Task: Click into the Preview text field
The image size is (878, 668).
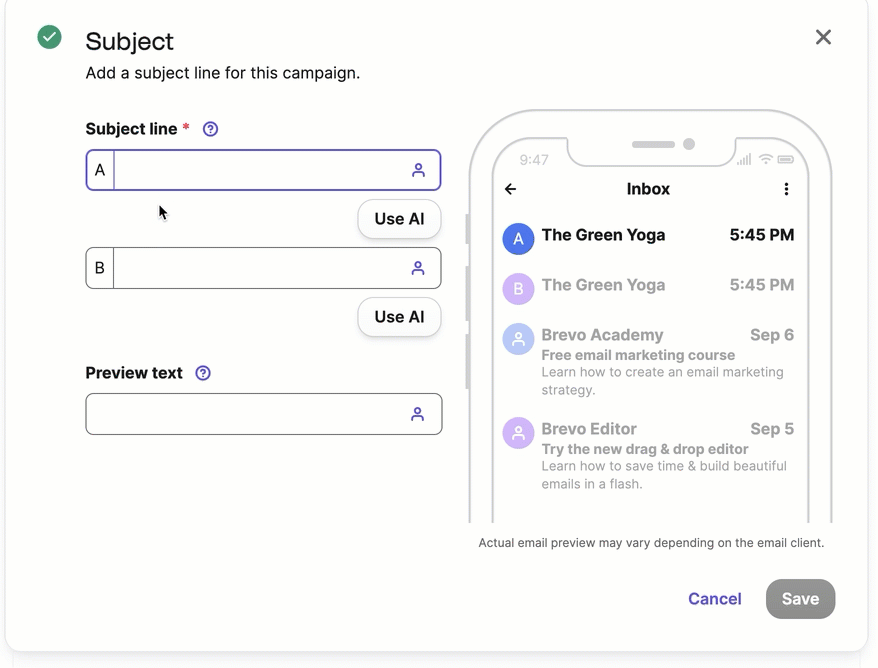Action: click(x=245, y=414)
